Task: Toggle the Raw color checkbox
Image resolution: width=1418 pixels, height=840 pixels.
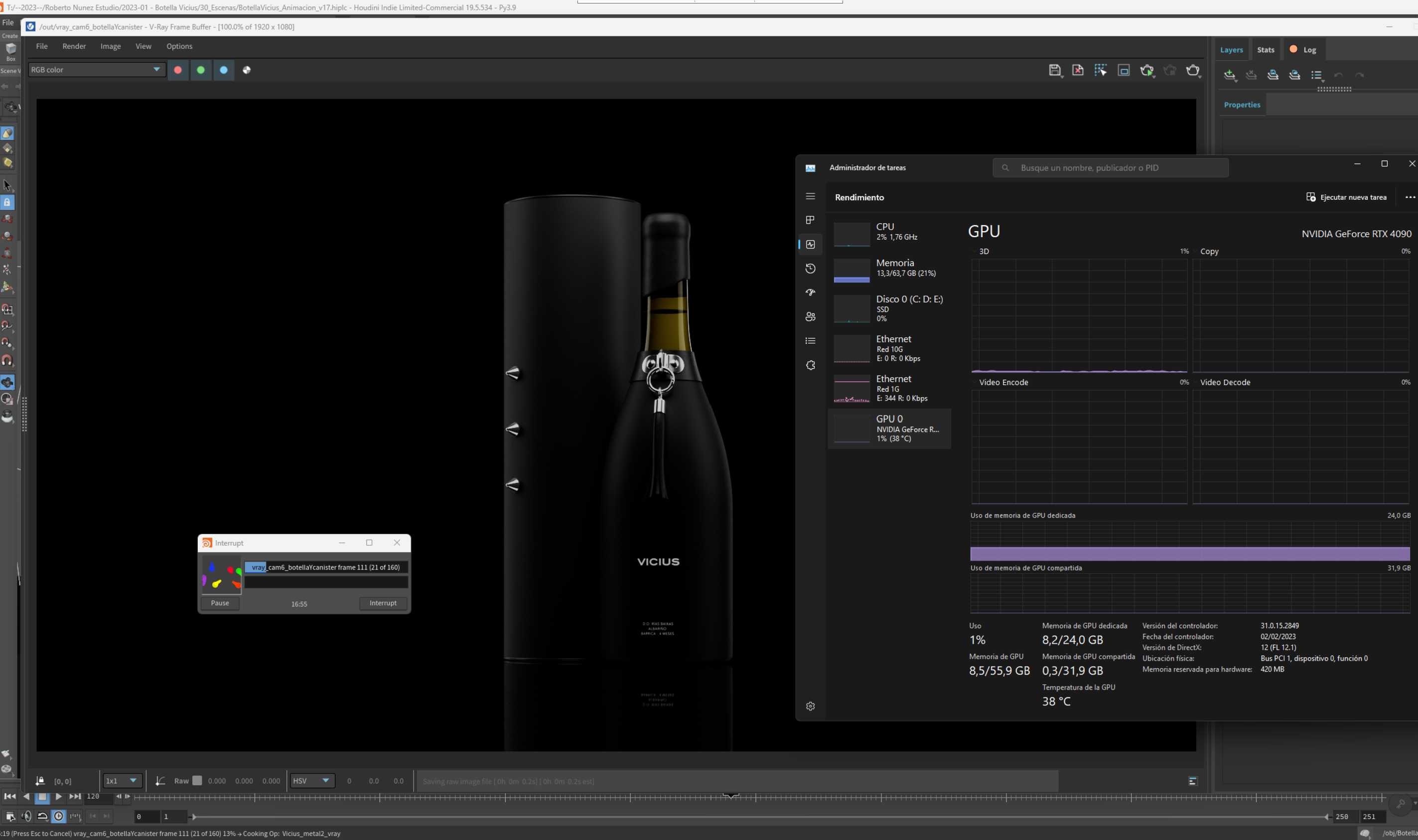Action: tap(197, 781)
